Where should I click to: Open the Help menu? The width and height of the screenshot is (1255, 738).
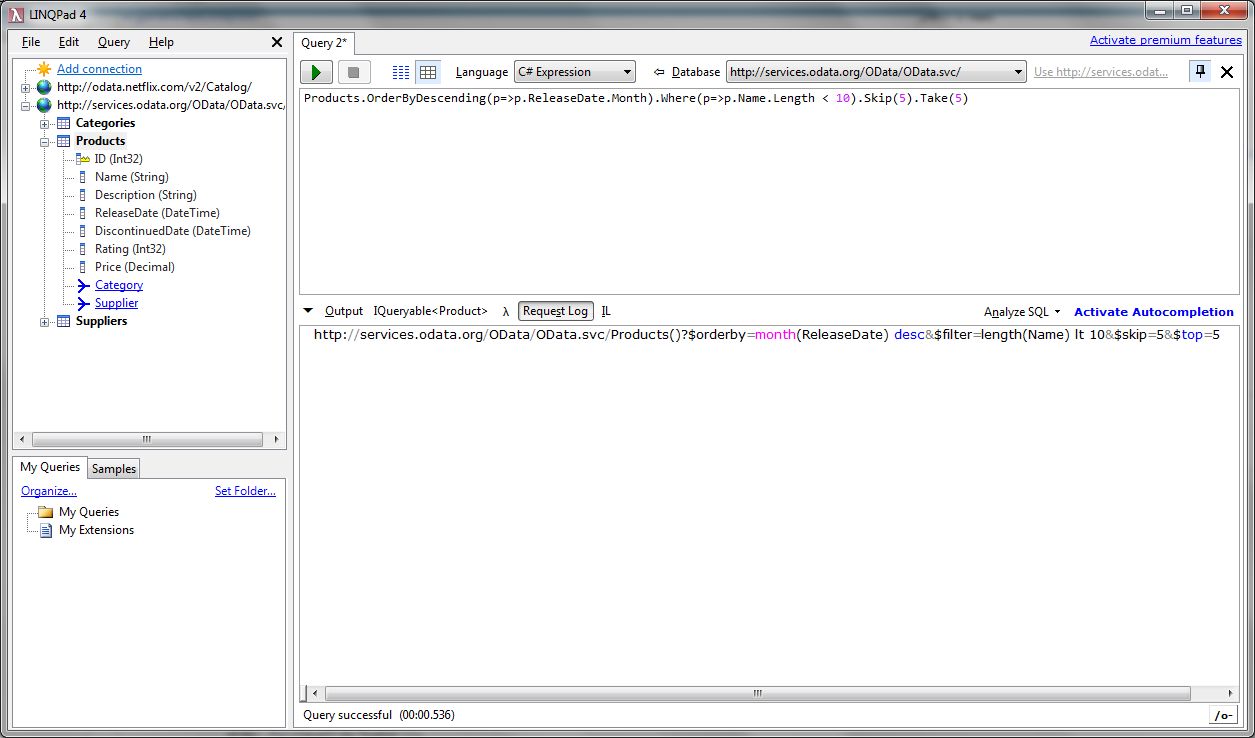pyautogui.click(x=161, y=42)
